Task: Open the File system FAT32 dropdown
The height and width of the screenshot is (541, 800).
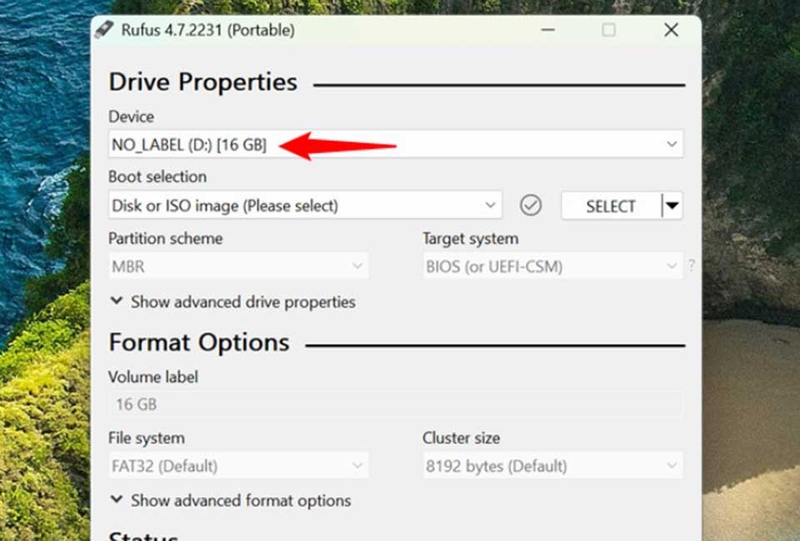Action: tap(238, 465)
